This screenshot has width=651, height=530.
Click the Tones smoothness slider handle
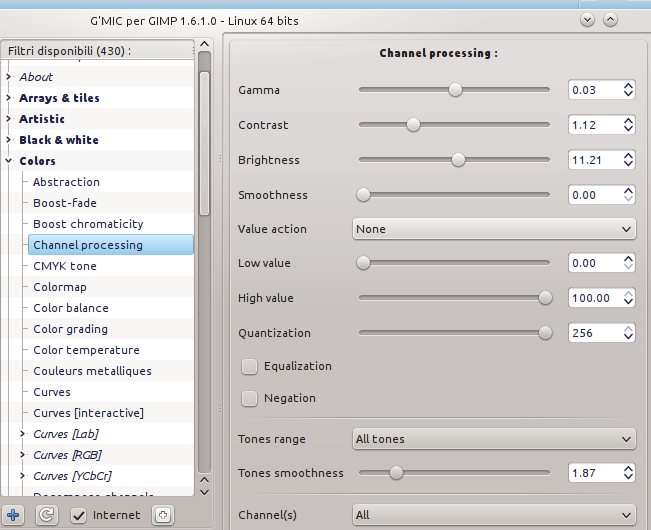pos(396,473)
